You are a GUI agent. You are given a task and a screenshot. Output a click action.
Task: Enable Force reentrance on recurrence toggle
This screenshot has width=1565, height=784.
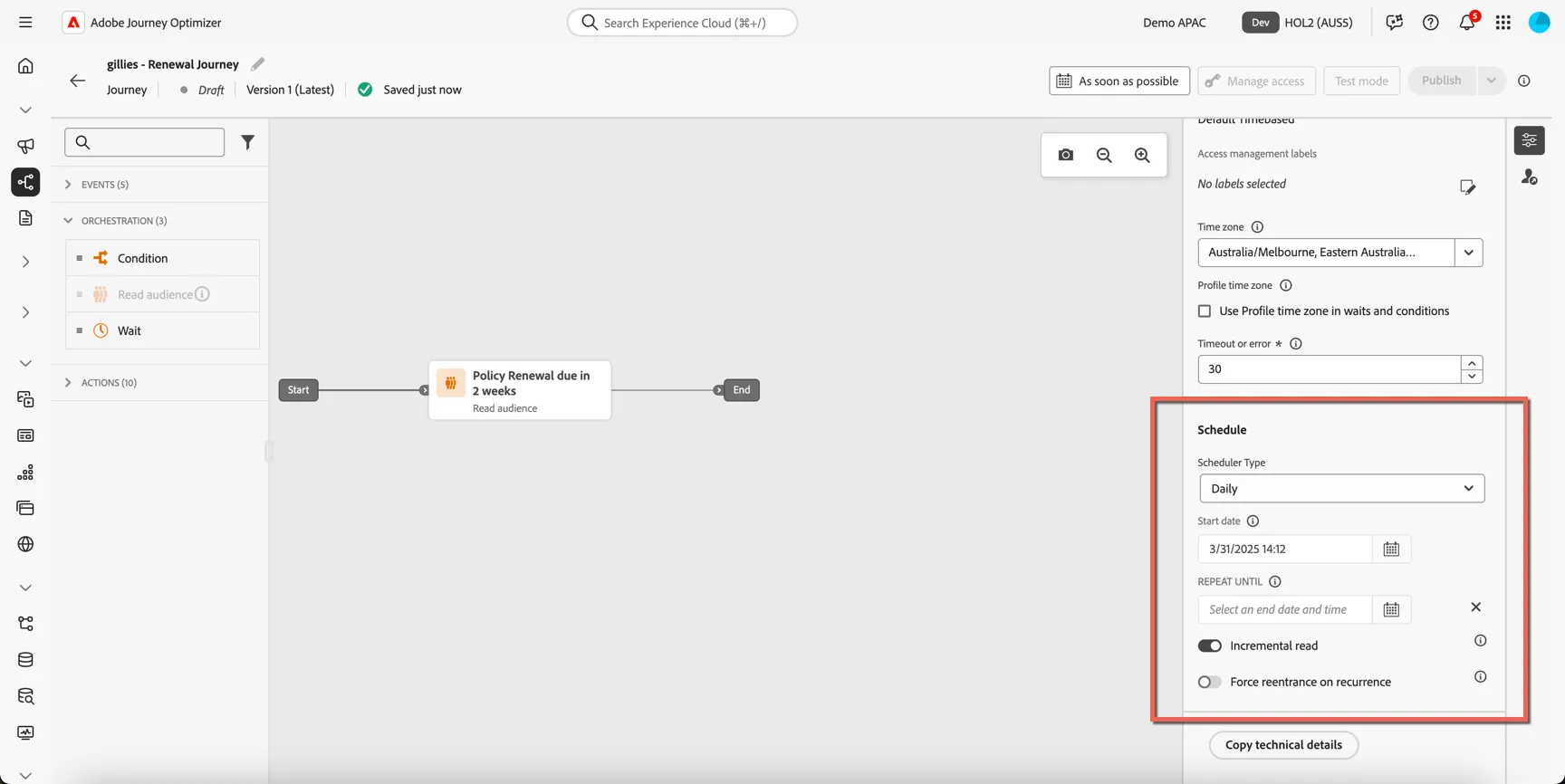(x=1210, y=682)
